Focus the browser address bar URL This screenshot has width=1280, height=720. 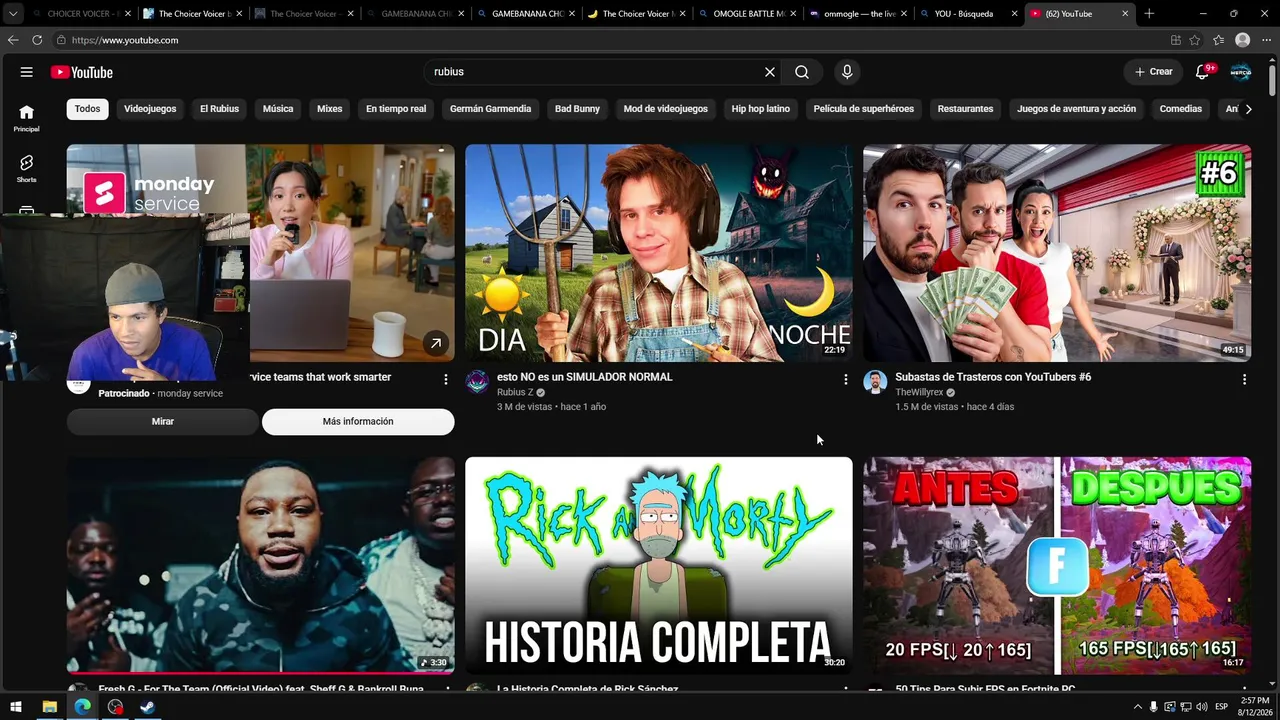pyautogui.click(x=125, y=40)
